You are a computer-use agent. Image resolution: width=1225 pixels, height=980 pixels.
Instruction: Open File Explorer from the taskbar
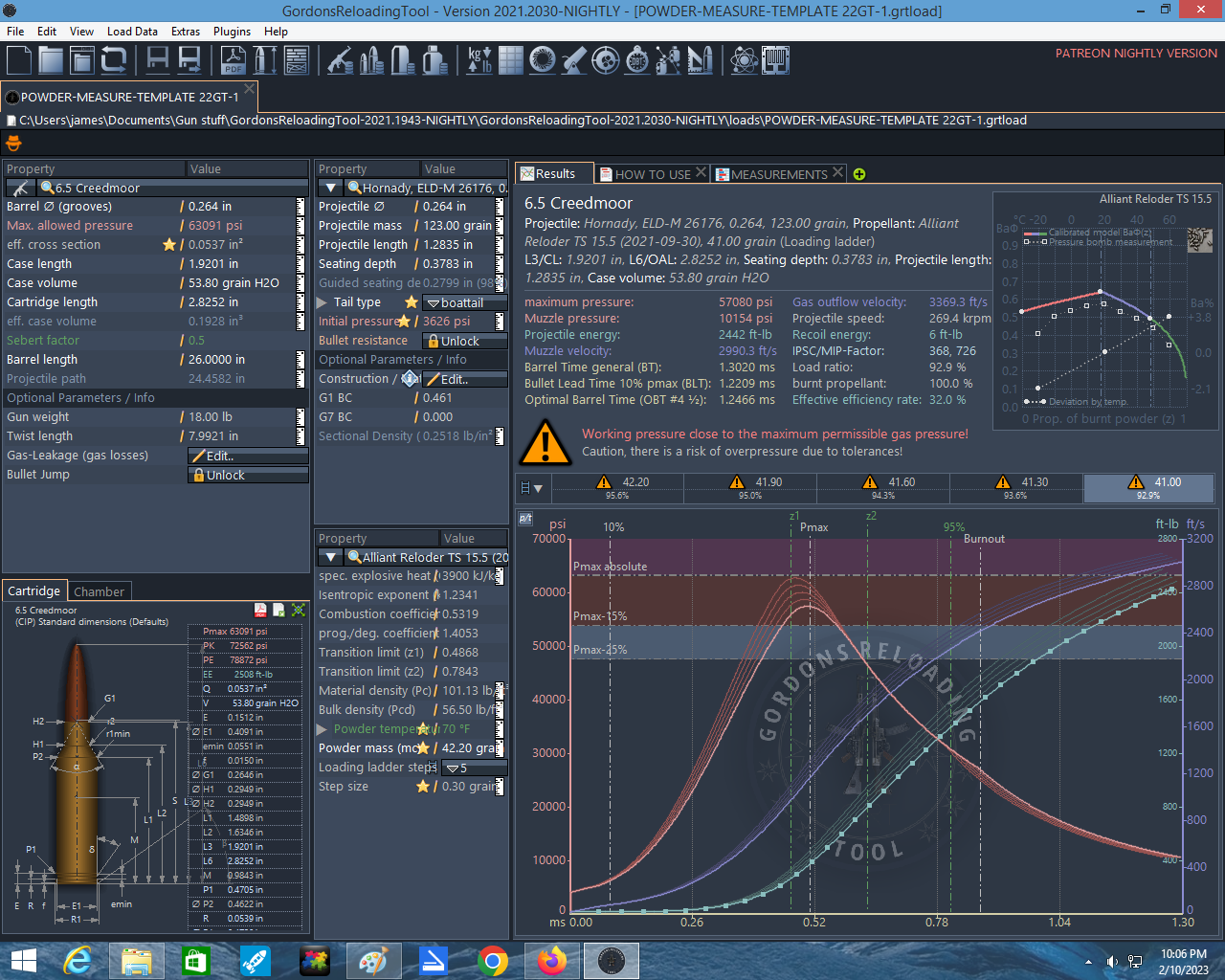[136, 961]
